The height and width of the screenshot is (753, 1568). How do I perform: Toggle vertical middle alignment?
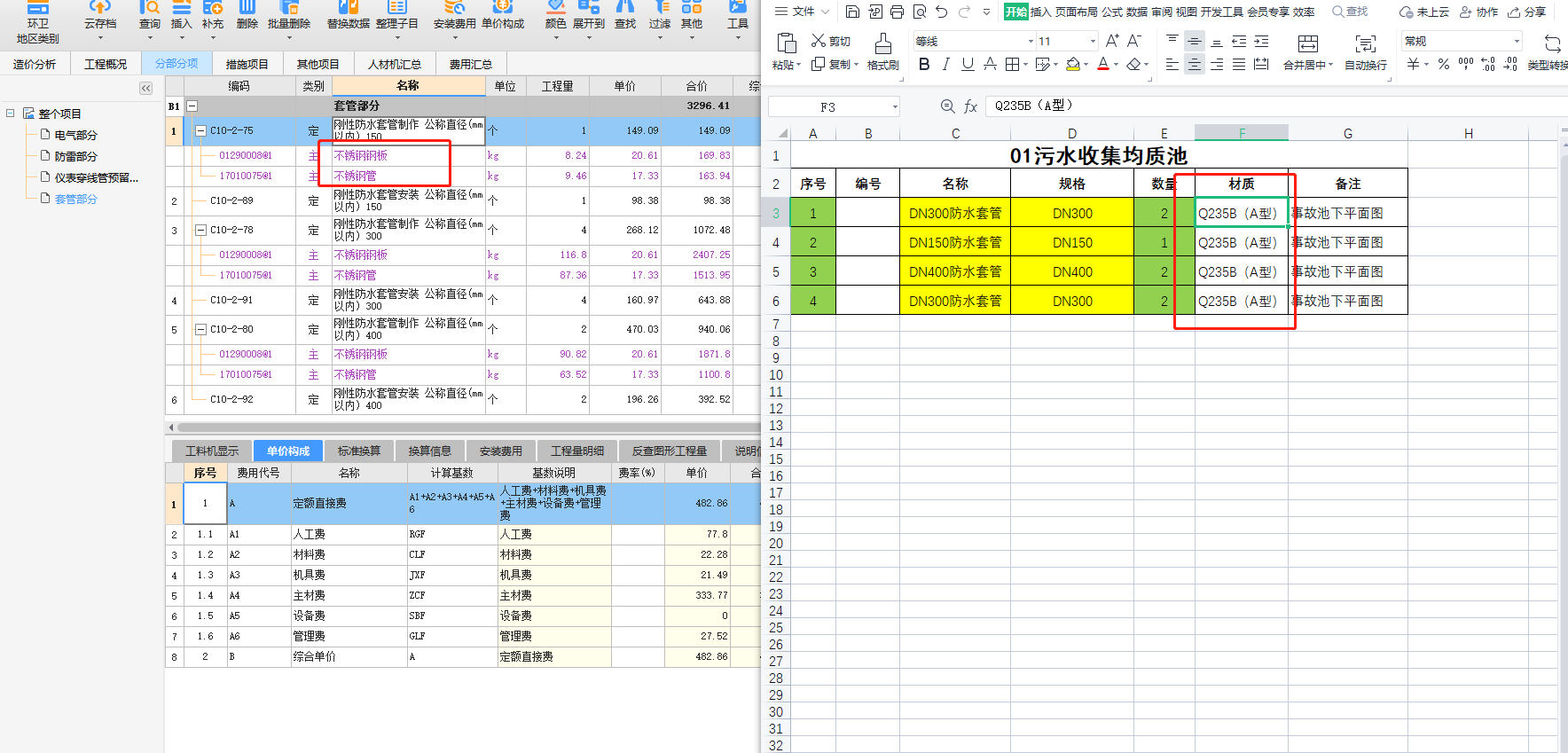pyautogui.click(x=1195, y=41)
